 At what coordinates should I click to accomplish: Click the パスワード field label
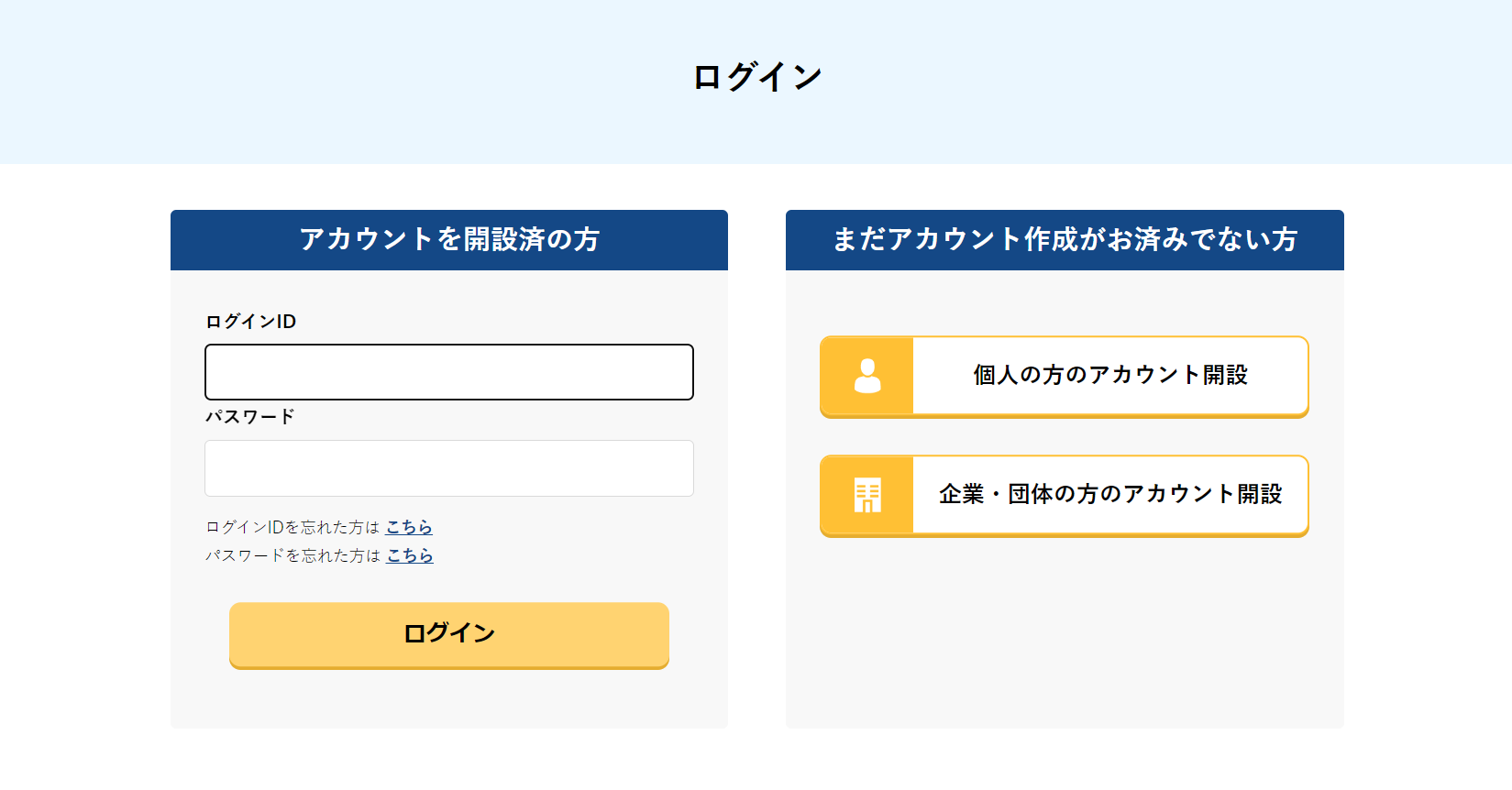coord(249,417)
